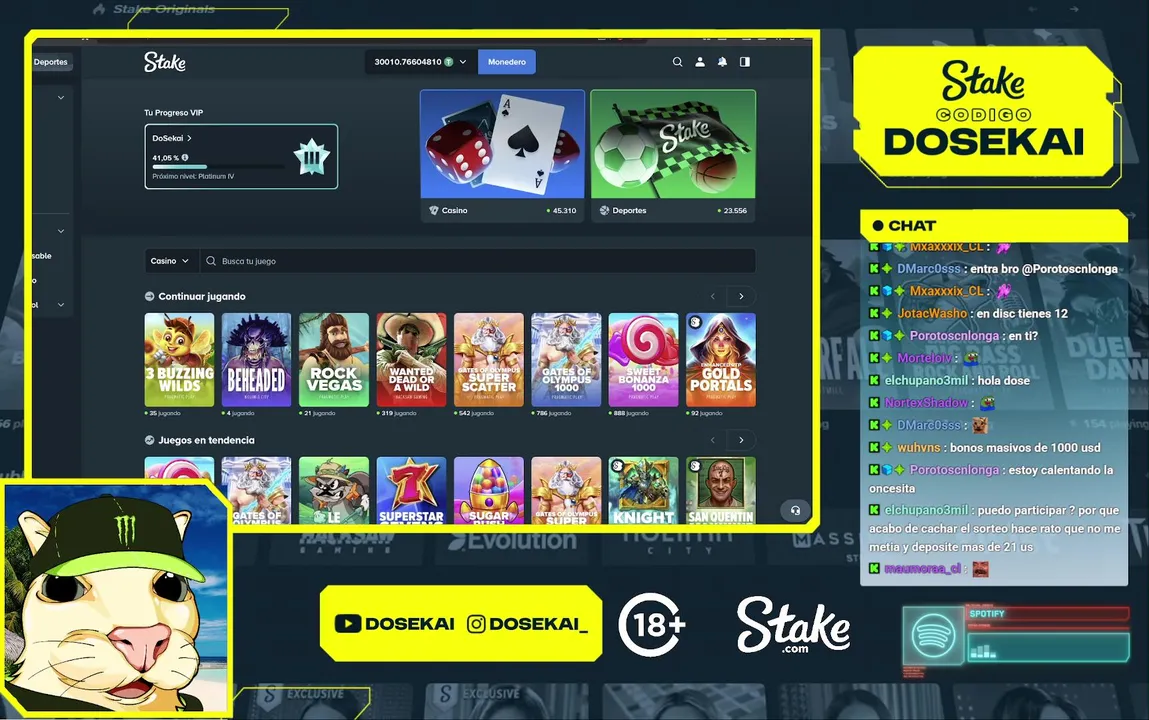1149x720 pixels.
Task: Click the Instagram DOSEKAI_ icon
Action: click(x=476, y=623)
